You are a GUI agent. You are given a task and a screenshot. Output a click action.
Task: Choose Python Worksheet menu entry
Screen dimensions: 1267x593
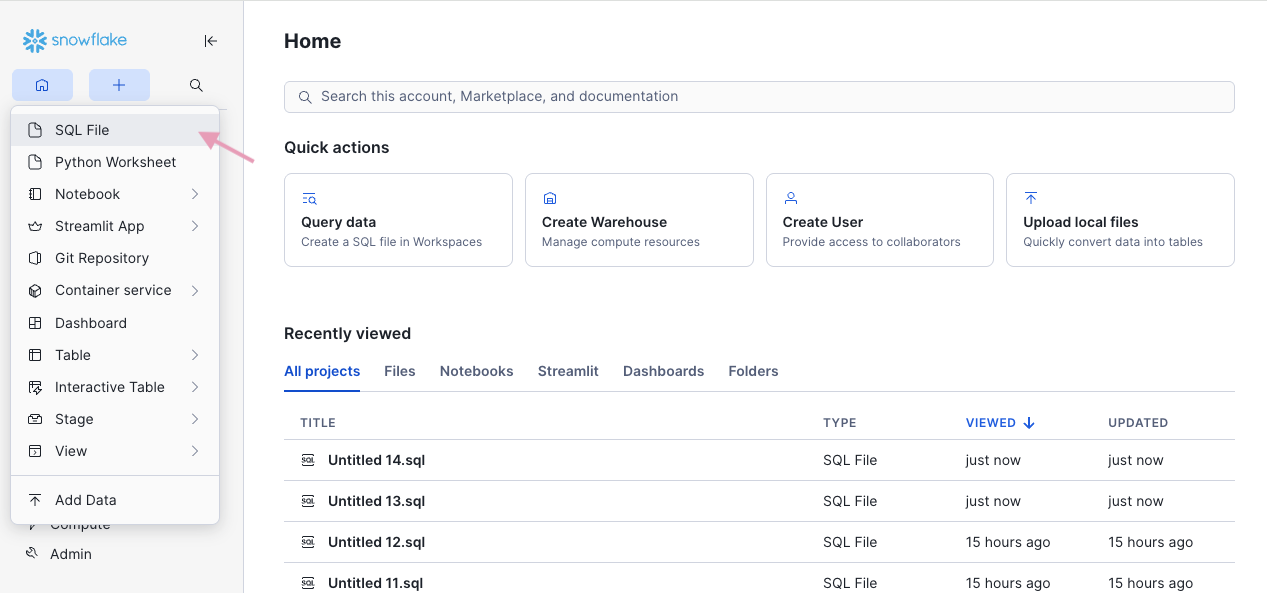[x=115, y=162]
